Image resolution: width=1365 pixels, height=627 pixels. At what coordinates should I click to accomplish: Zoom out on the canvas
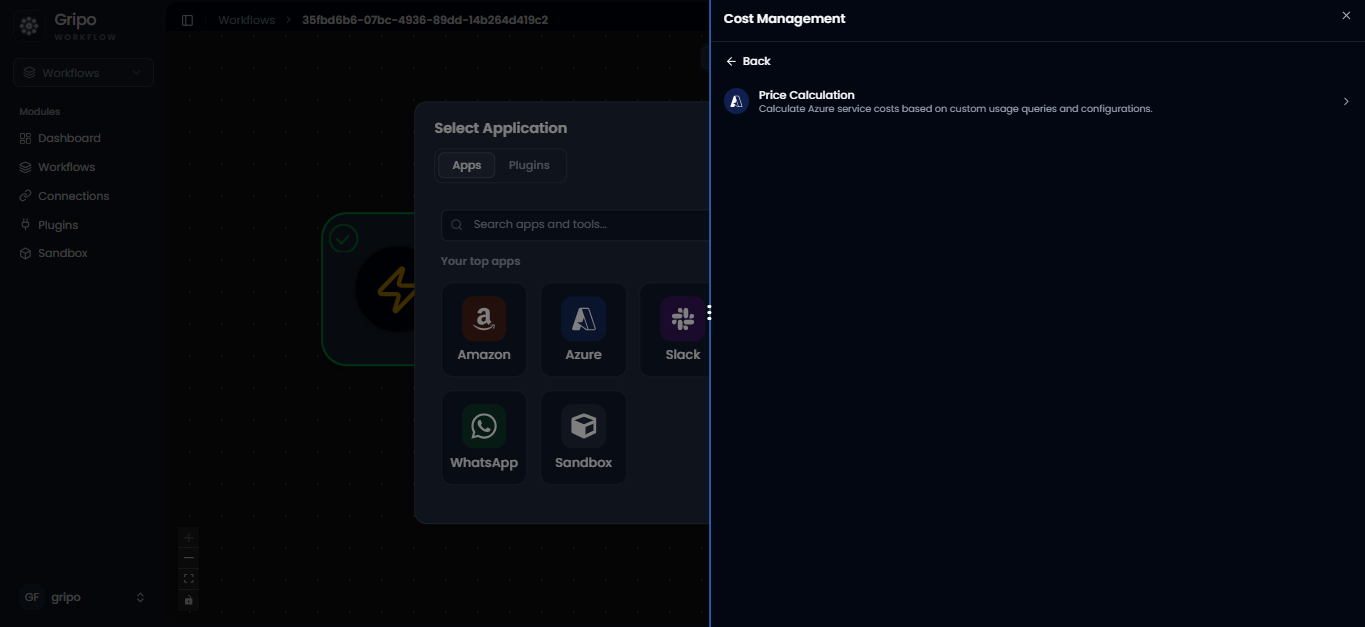(x=189, y=558)
